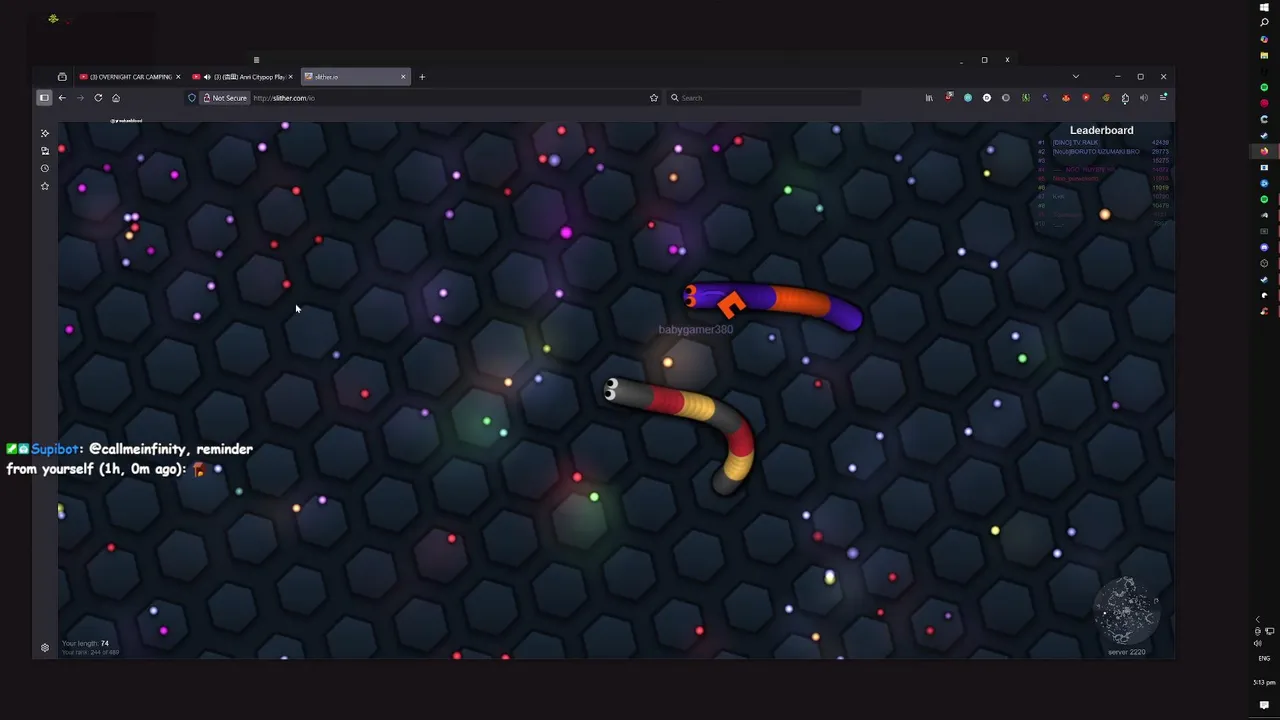The width and height of the screenshot is (1280, 720).
Task: Click the large magenta glowing pellet
Action: (566, 233)
